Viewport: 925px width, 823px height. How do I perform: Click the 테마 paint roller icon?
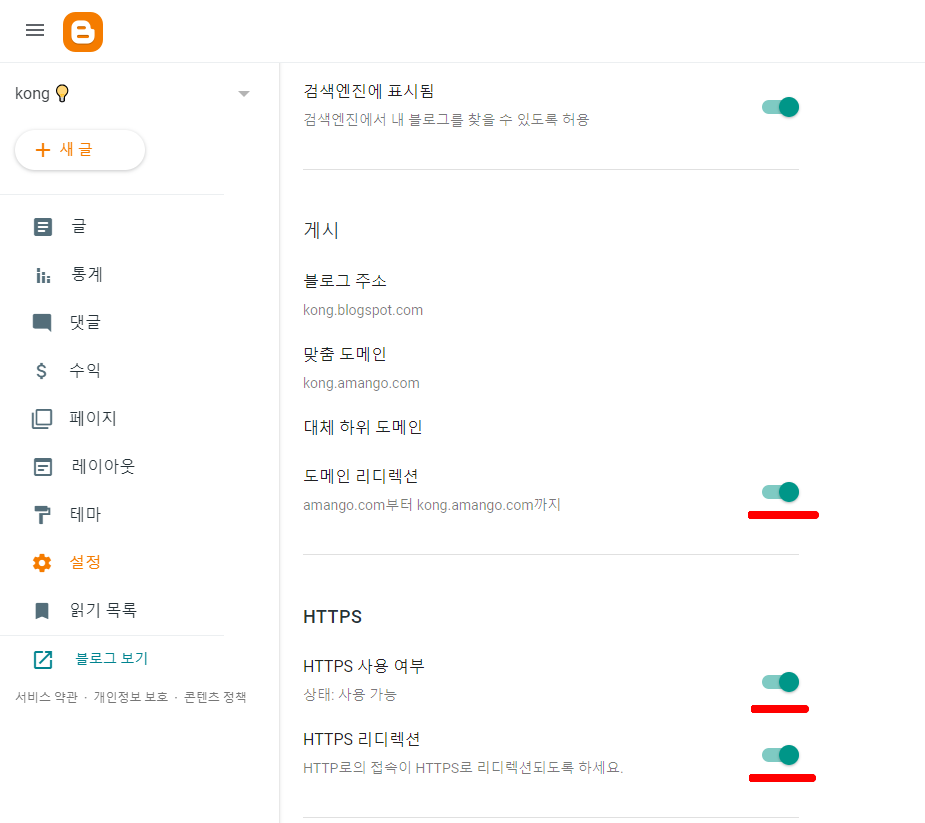(x=42, y=514)
